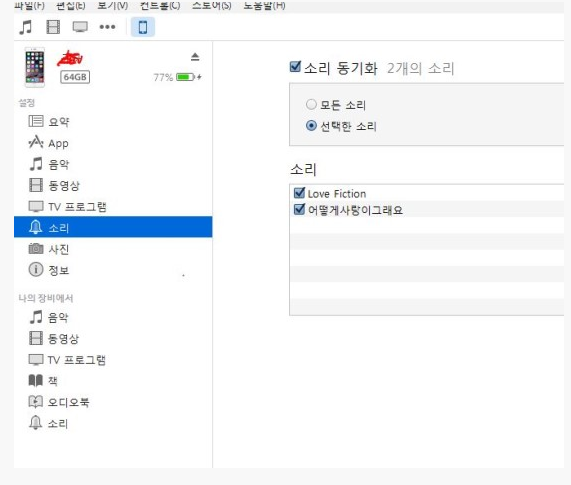This screenshot has width=571, height=485.
Task: Open 오디오북 audiobooks on device
Action: pyautogui.click(x=113, y=402)
